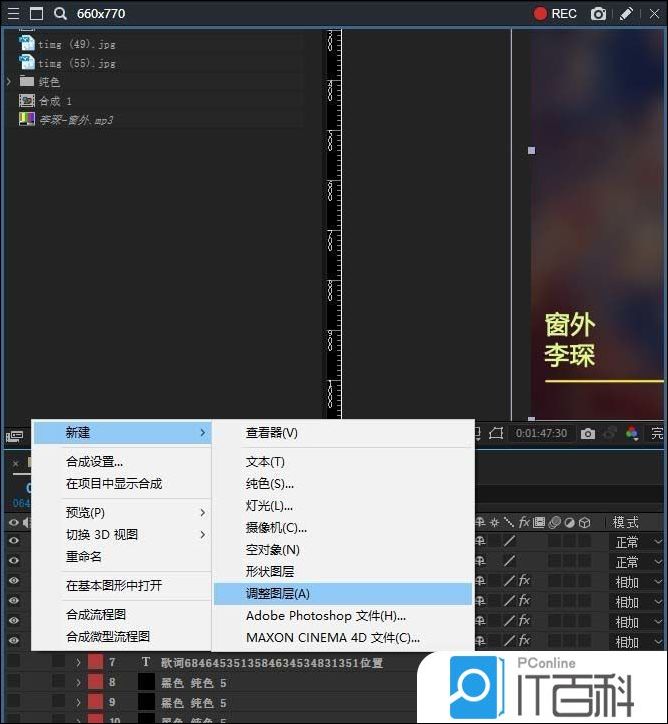
Task: Expand layer 8 黑色 纯色 5
Action: 78,682
